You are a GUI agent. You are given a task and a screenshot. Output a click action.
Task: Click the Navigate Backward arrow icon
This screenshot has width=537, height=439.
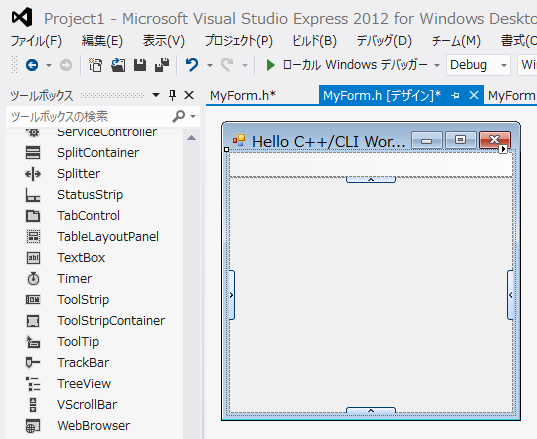point(32,65)
